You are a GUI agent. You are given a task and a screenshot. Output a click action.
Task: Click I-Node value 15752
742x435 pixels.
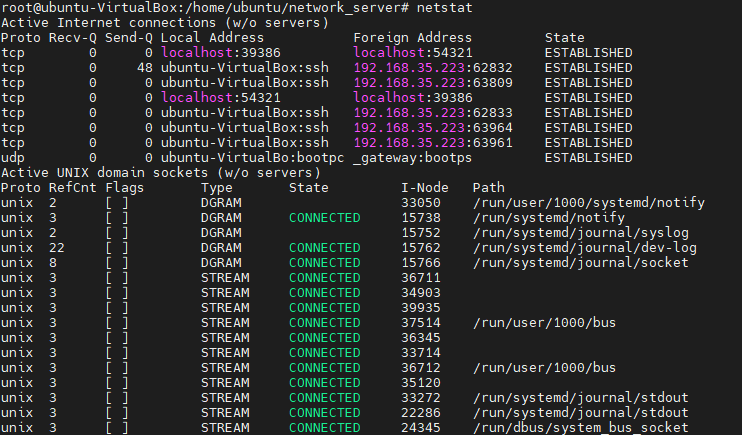point(421,233)
